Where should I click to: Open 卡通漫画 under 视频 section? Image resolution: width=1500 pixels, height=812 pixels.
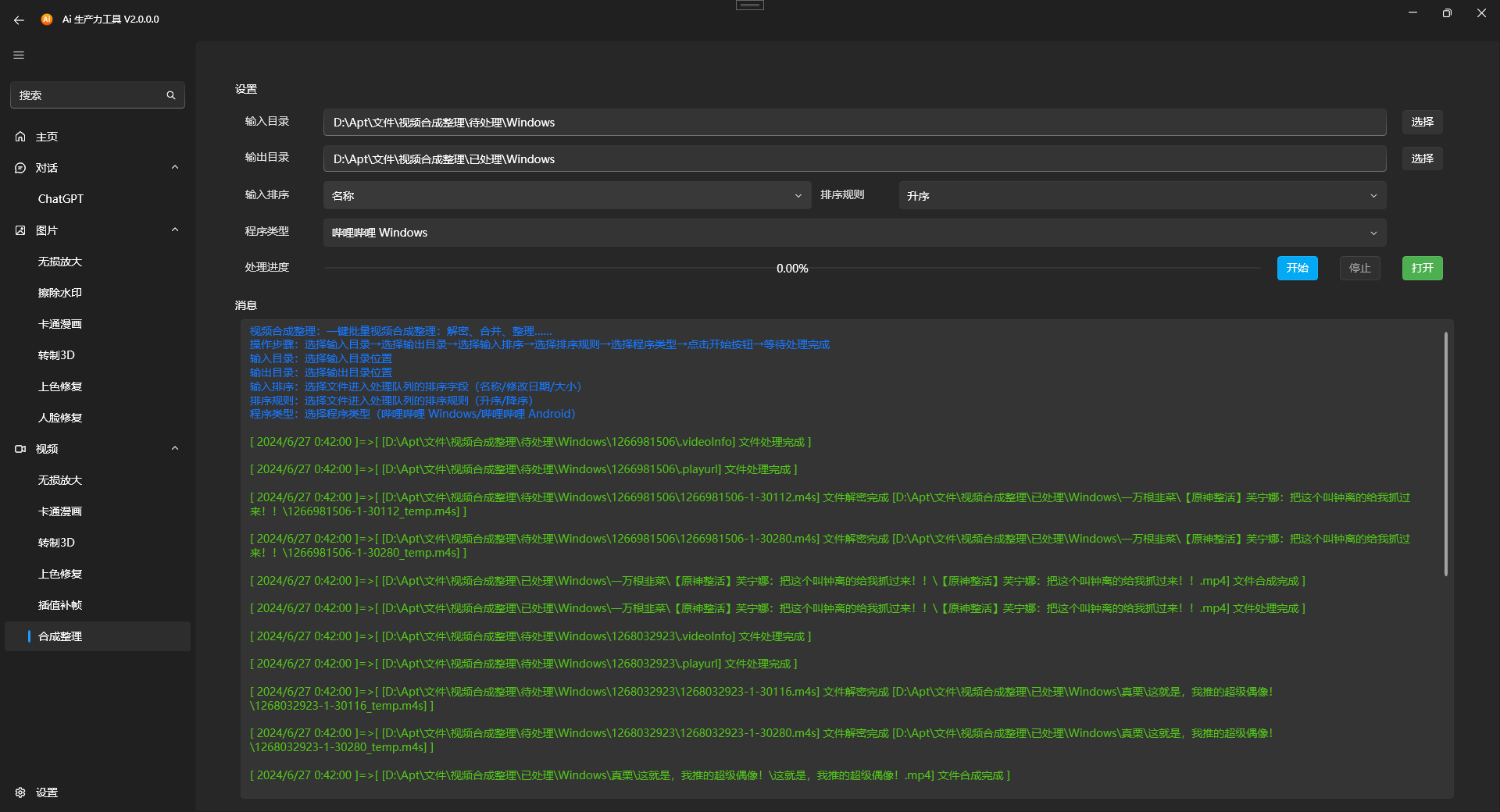(x=98, y=511)
